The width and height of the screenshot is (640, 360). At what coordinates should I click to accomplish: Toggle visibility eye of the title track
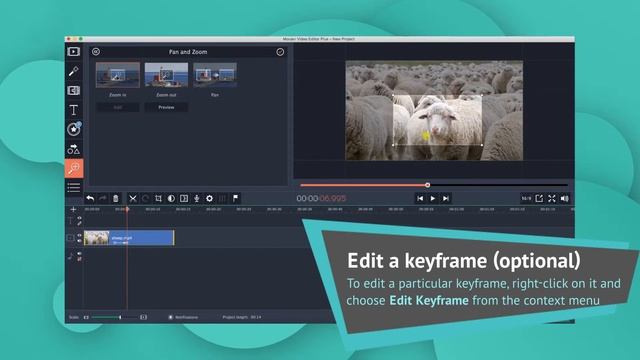coord(79,218)
